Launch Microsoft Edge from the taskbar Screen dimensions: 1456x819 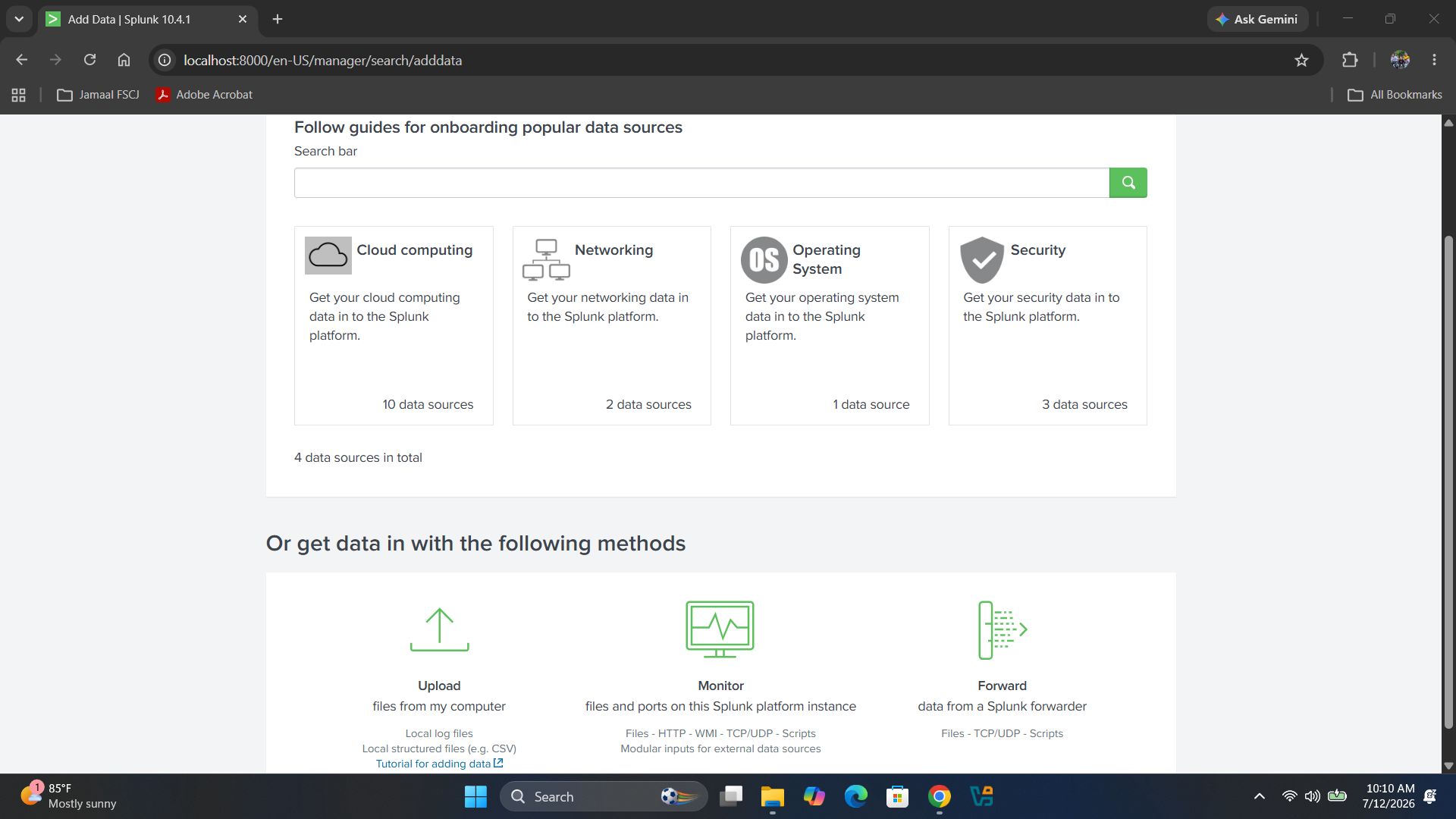pyautogui.click(x=855, y=796)
